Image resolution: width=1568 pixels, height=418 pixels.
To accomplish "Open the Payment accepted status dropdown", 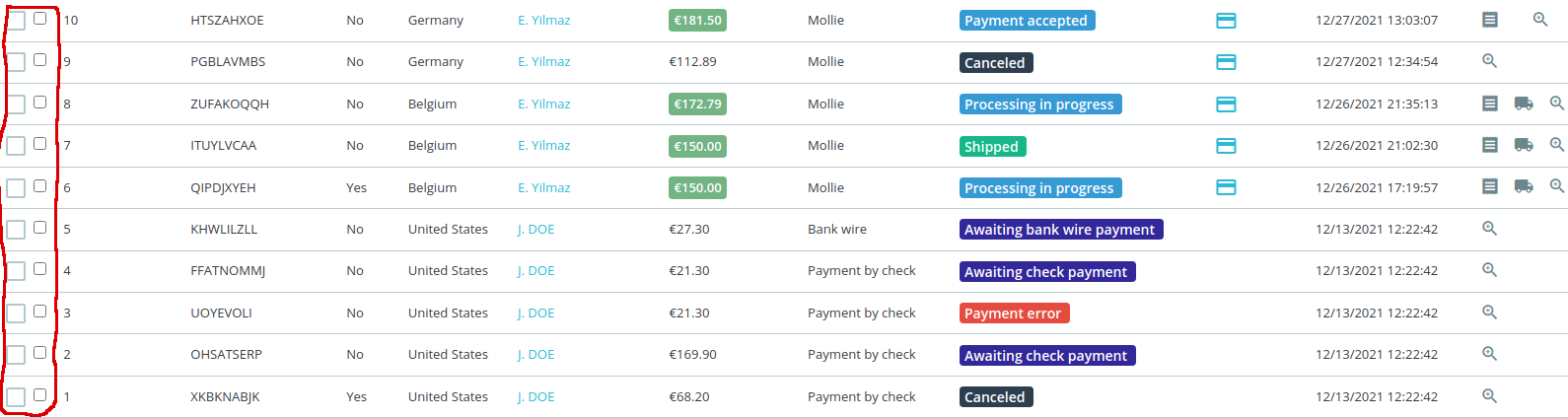I will click(x=1026, y=21).
